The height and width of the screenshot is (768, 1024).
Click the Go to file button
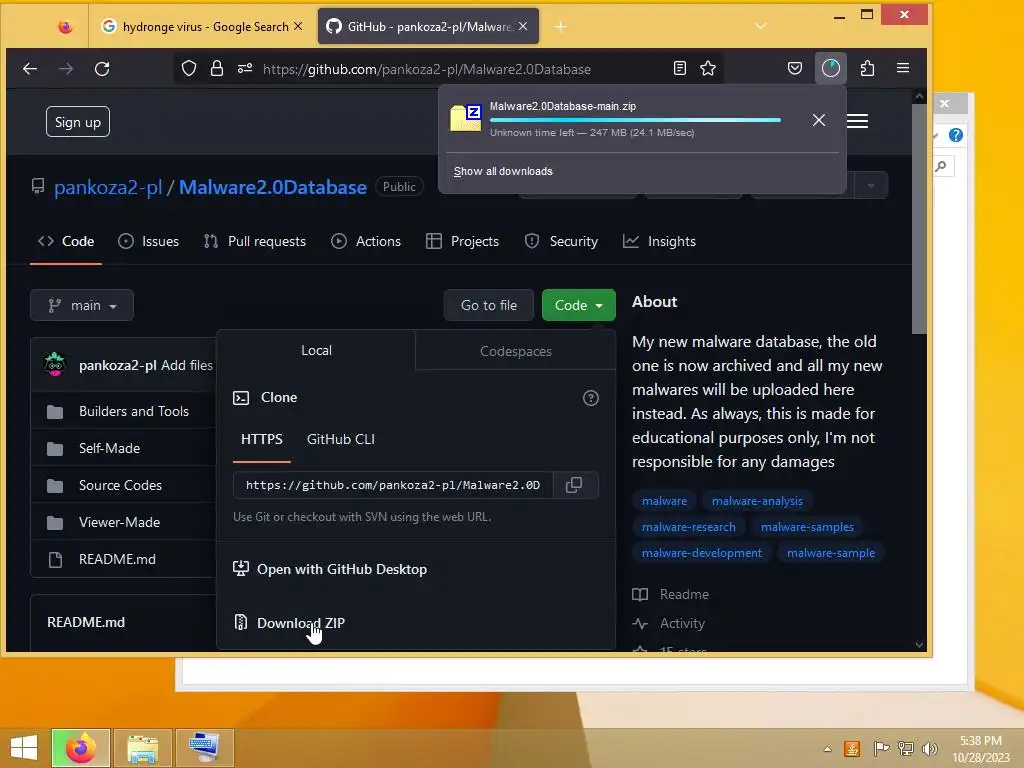pos(488,305)
